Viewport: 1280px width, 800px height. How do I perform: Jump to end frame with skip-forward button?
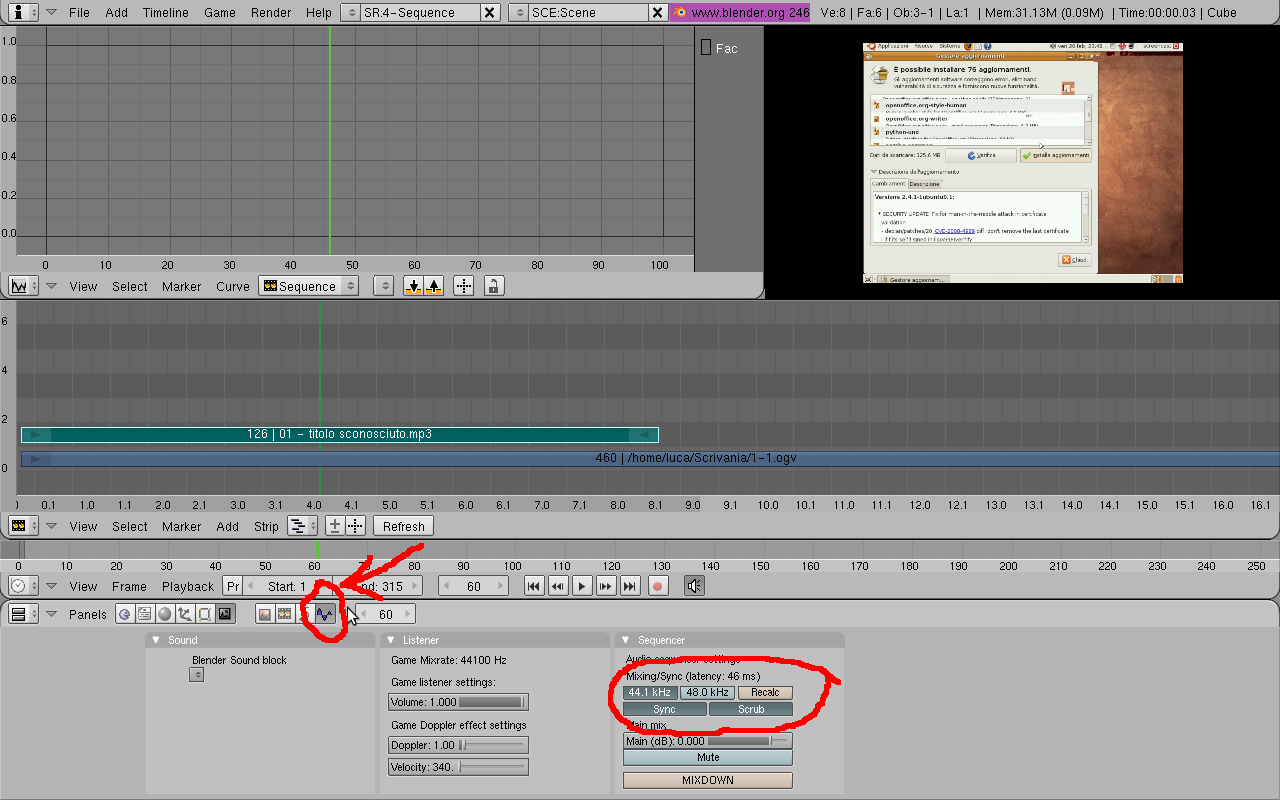pyautogui.click(x=630, y=586)
